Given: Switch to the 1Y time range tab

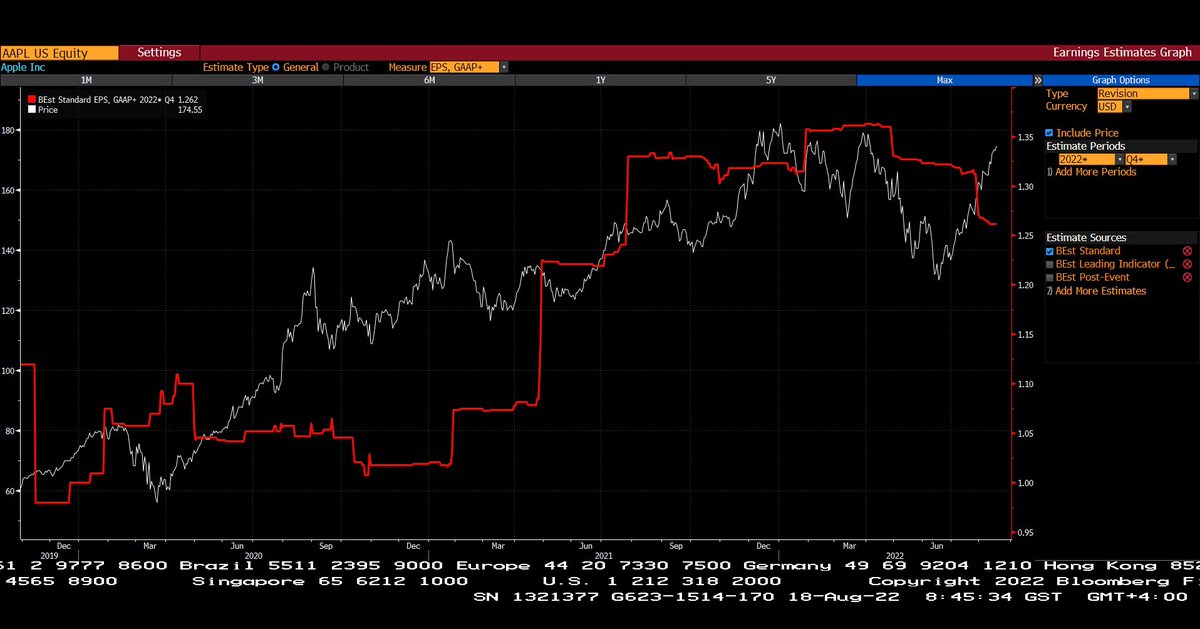Looking at the screenshot, I should pyautogui.click(x=600, y=80).
